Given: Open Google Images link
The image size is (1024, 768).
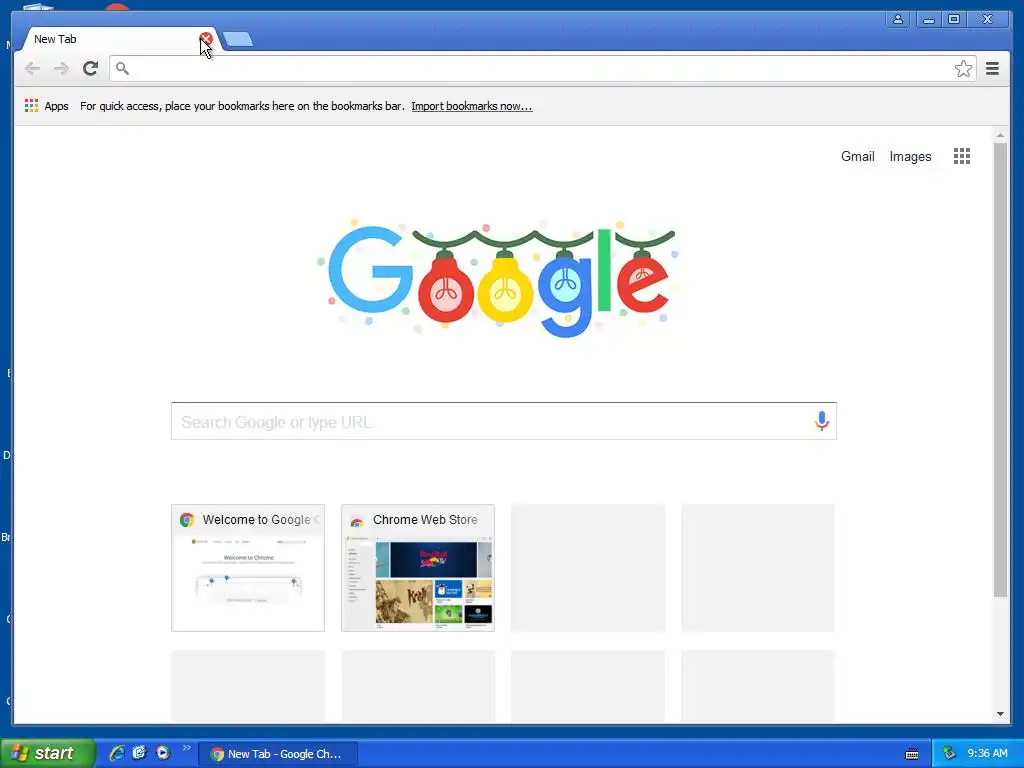Looking at the screenshot, I should click(910, 156).
